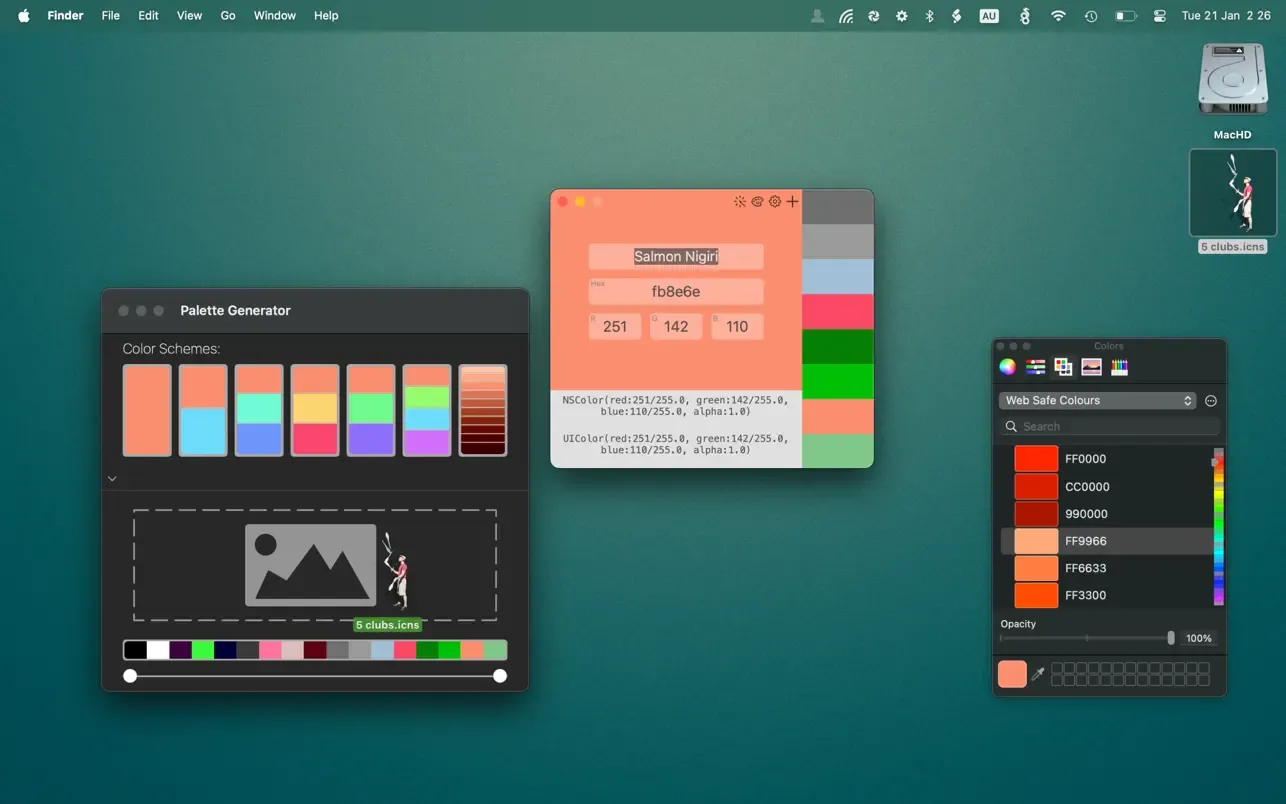
Task: Click the AU input source icon
Action: point(989,16)
